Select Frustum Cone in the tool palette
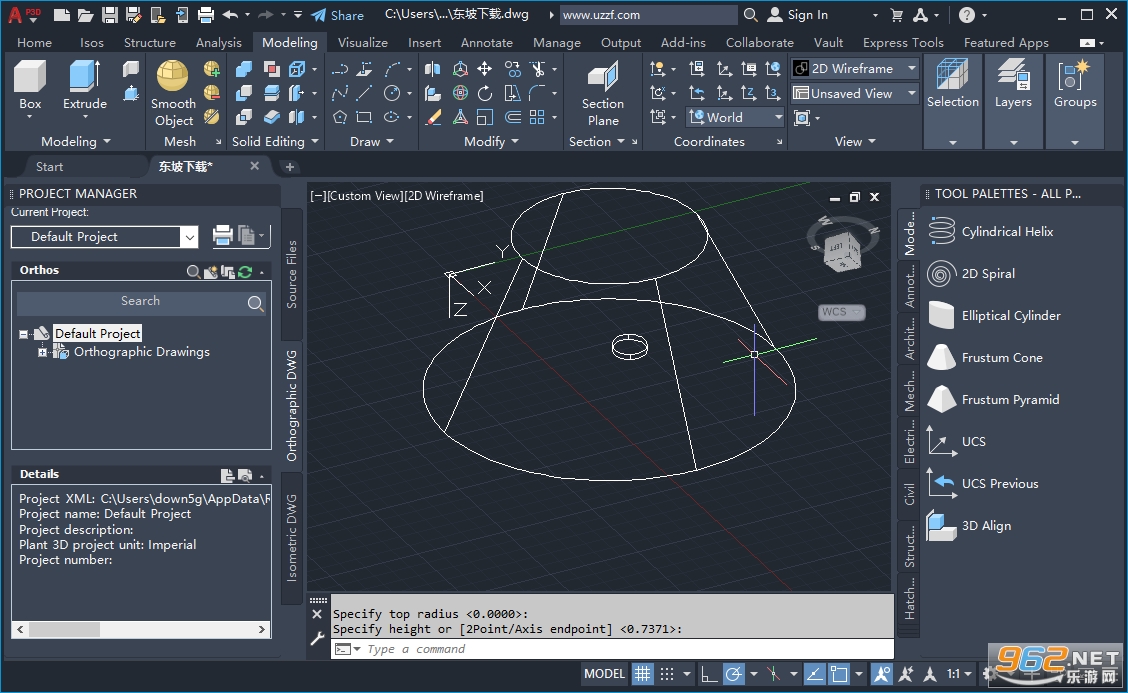 986,358
